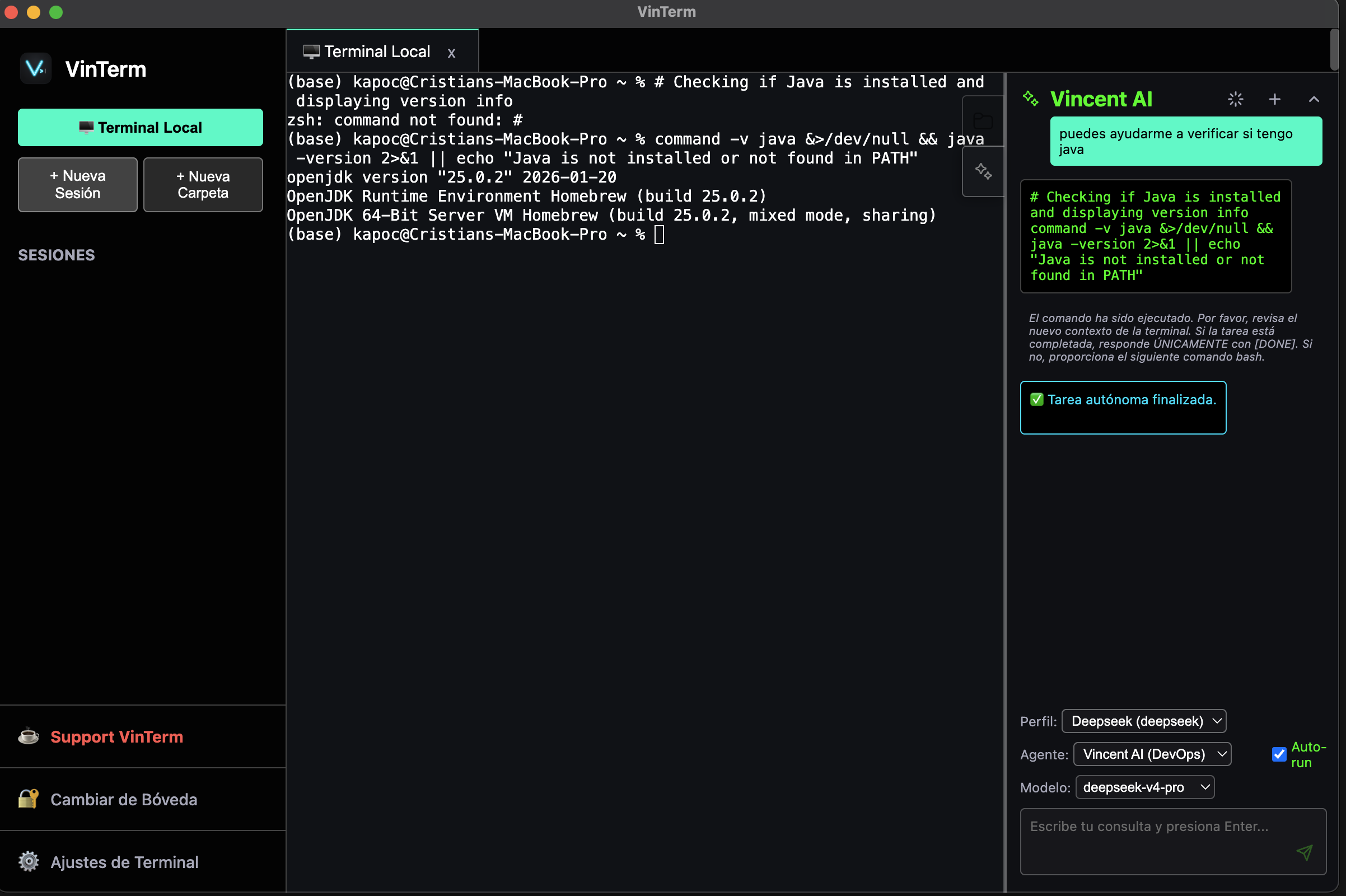Click the Vincent AI sparkle logo
This screenshot has width=1346, height=896.
(1031, 99)
